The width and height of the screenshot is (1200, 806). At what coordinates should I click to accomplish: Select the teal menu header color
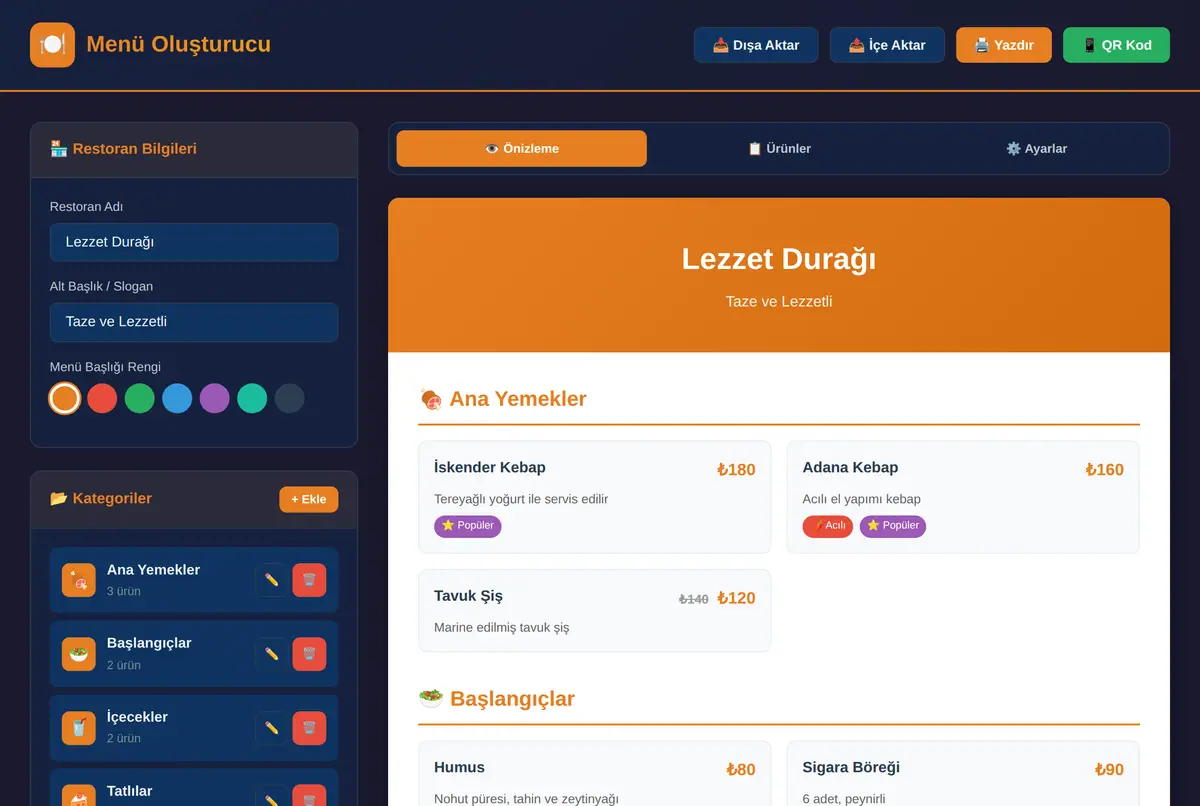(252, 398)
